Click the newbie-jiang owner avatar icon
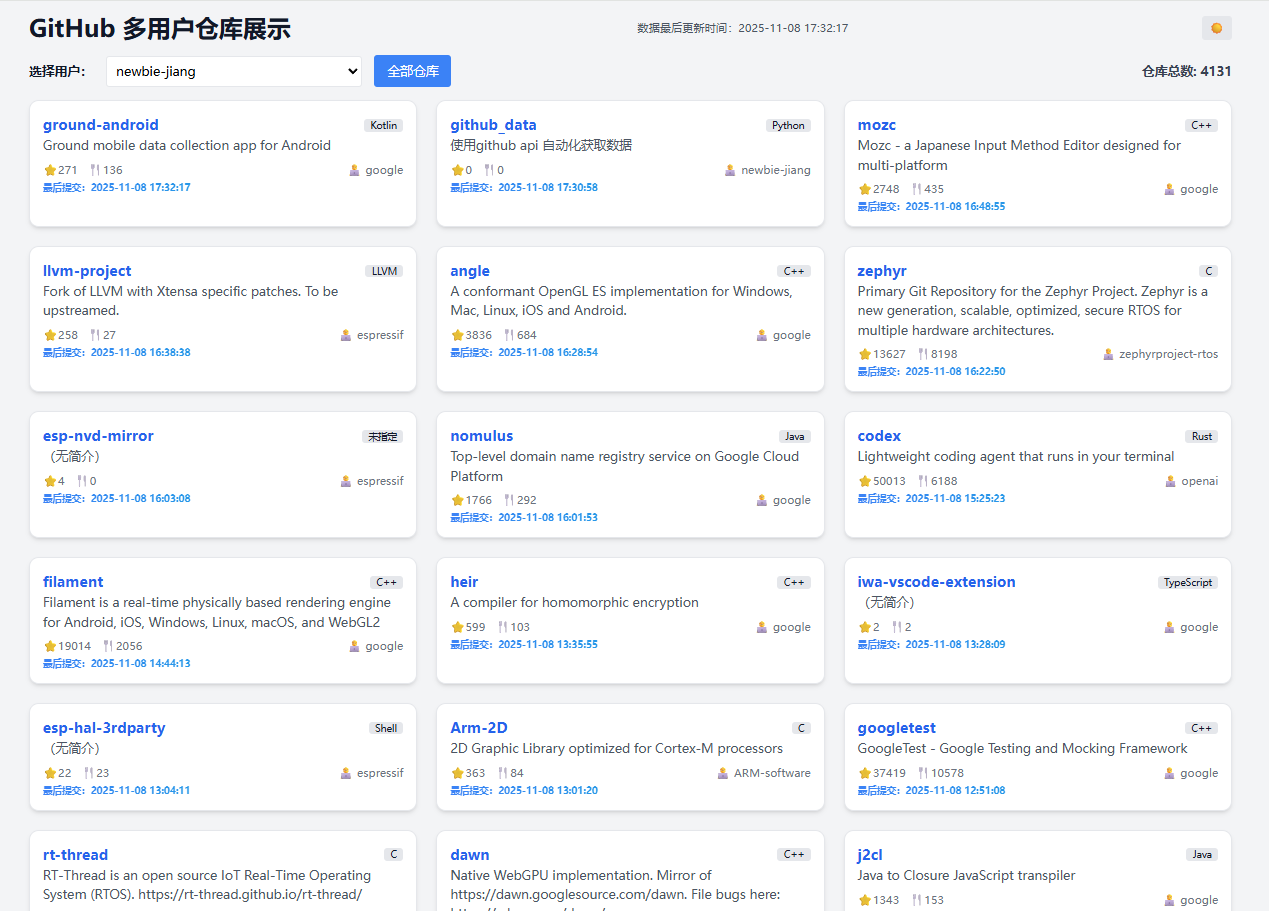The width and height of the screenshot is (1269, 911). click(x=730, y=170)
